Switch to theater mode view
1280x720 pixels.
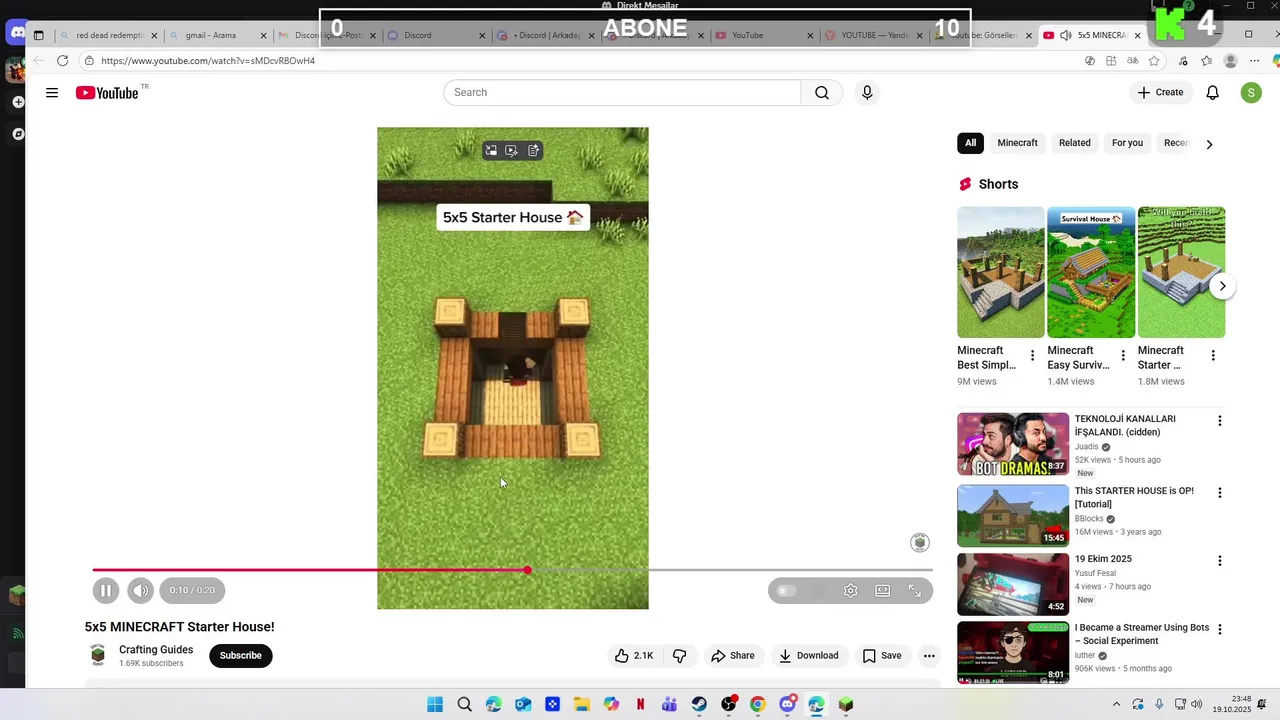coord(882,591)
